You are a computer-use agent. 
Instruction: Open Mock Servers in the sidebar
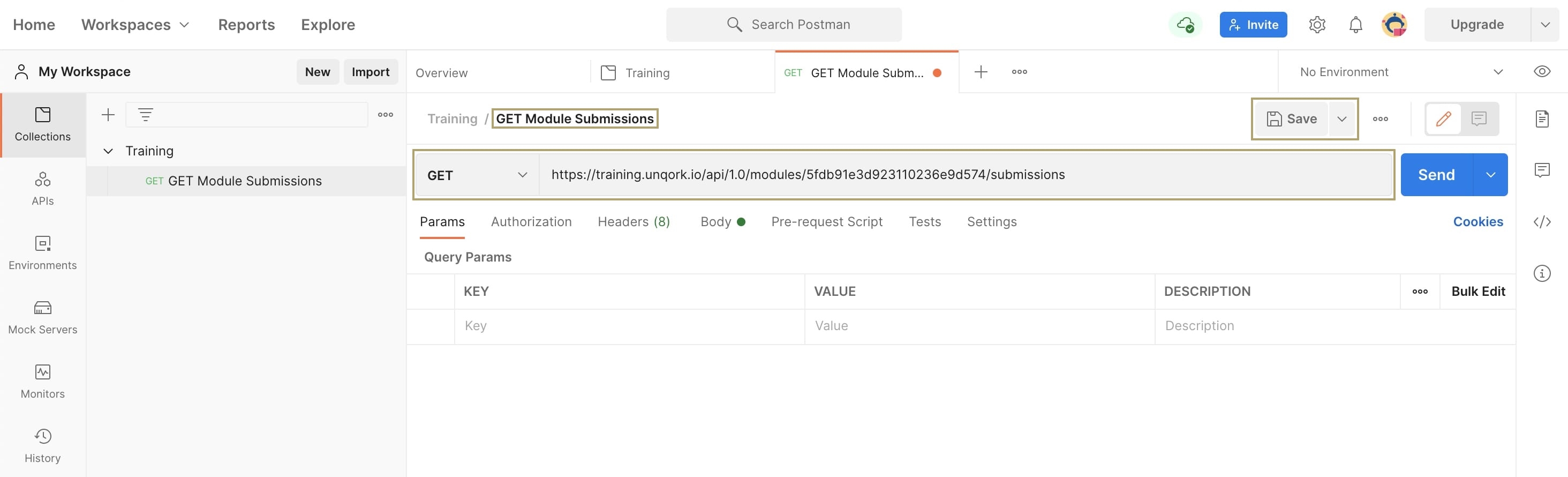pos(43,317)
